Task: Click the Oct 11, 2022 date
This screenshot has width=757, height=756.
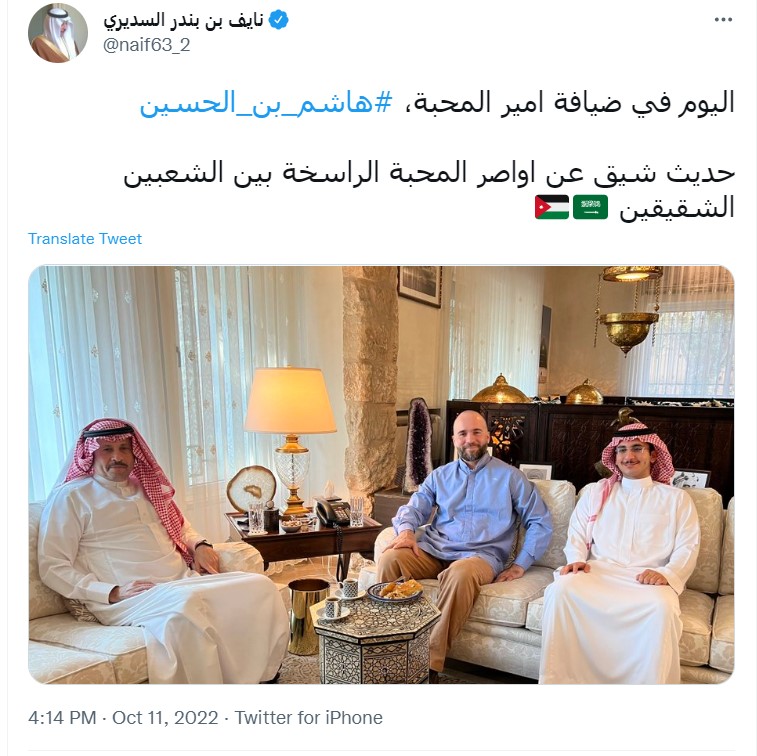Action: point(165,717)
